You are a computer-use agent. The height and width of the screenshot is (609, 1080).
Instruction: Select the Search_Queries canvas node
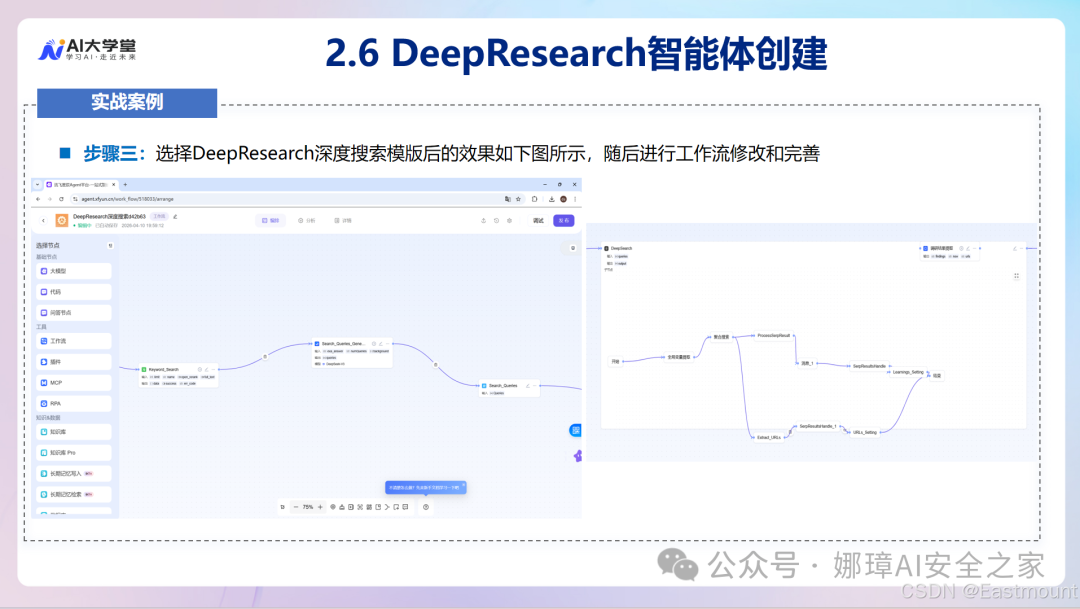(x=510, y=389)
